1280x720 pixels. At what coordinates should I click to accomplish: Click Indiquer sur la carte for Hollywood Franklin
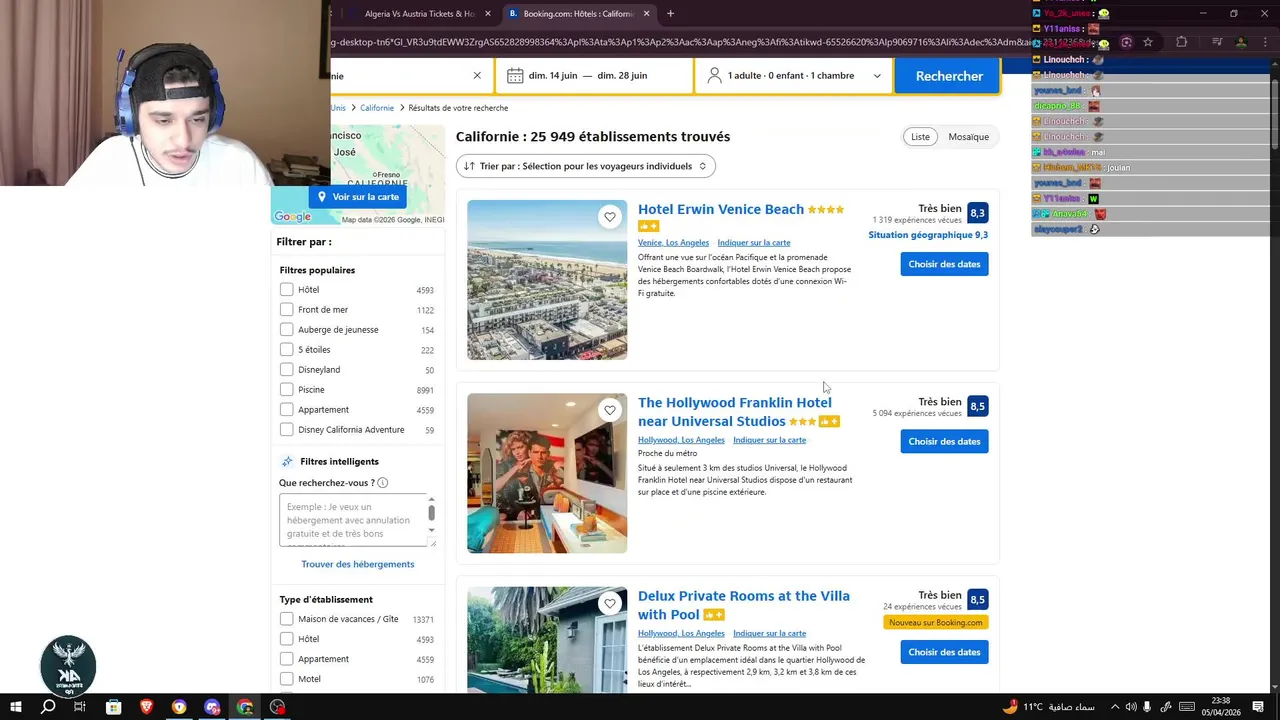tap(769, 440)
